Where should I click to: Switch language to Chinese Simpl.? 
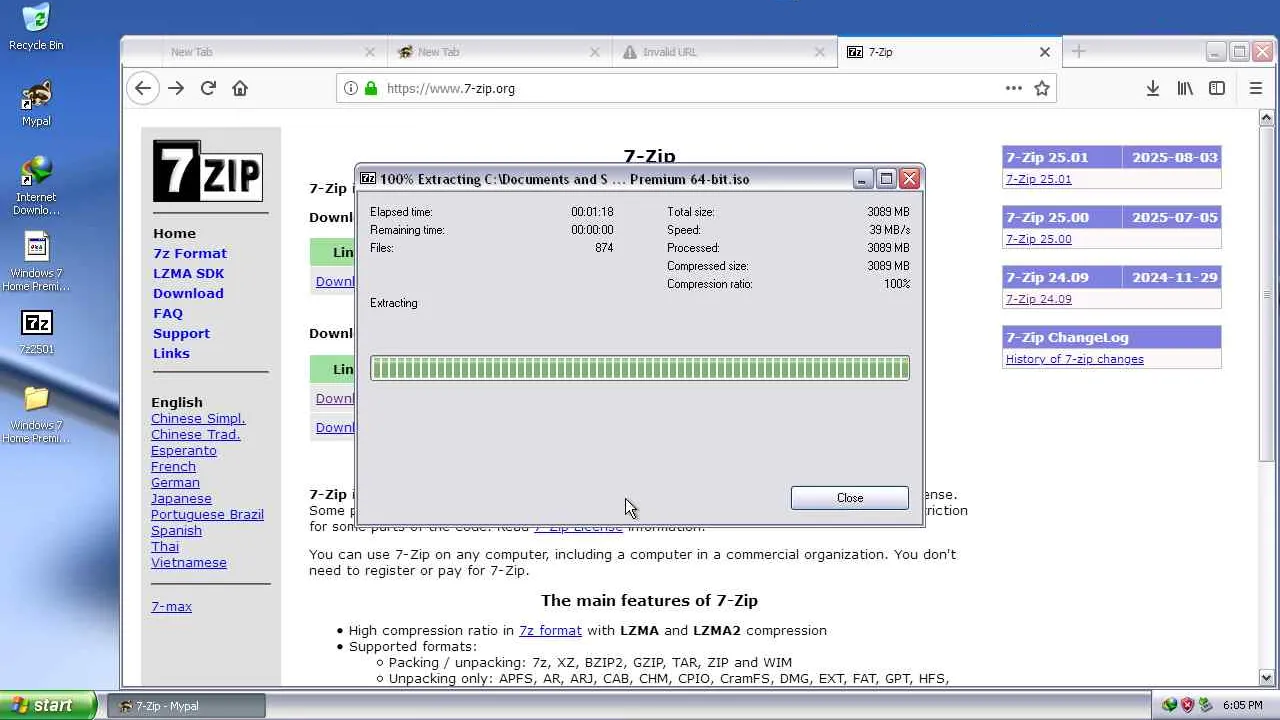(x=198, y=418)
